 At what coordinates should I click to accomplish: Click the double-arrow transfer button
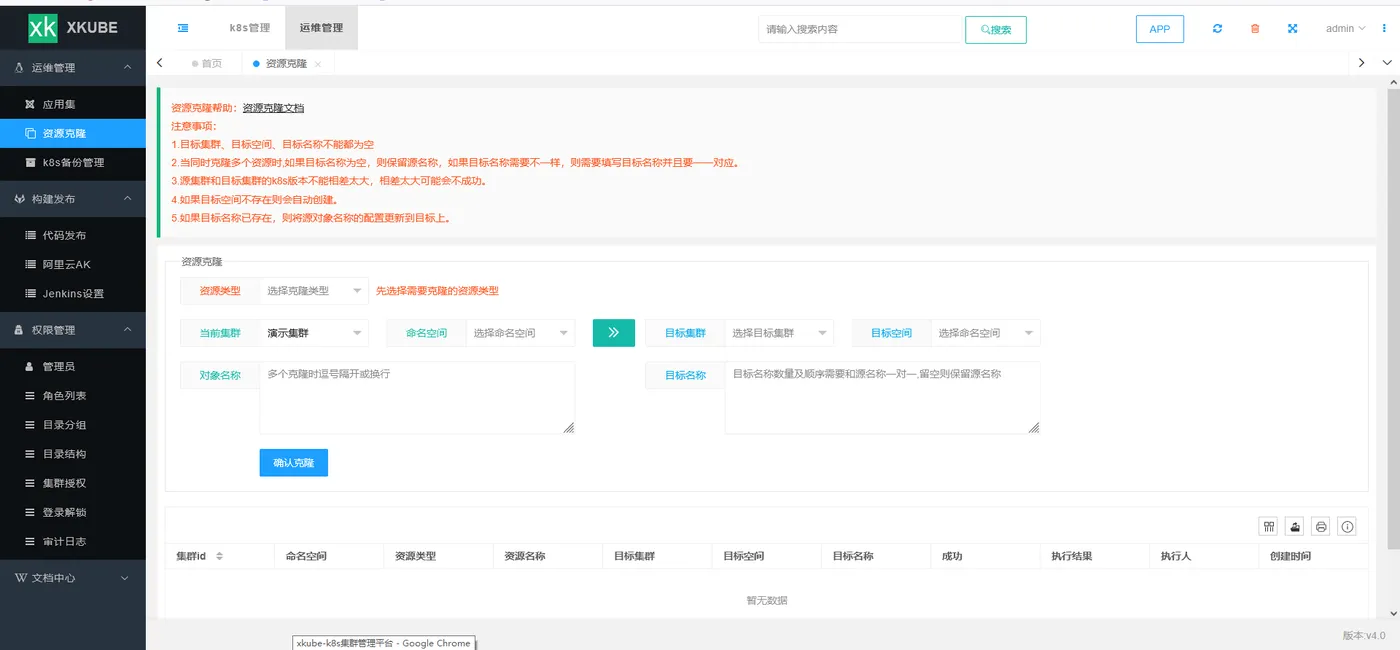(614, 333)
